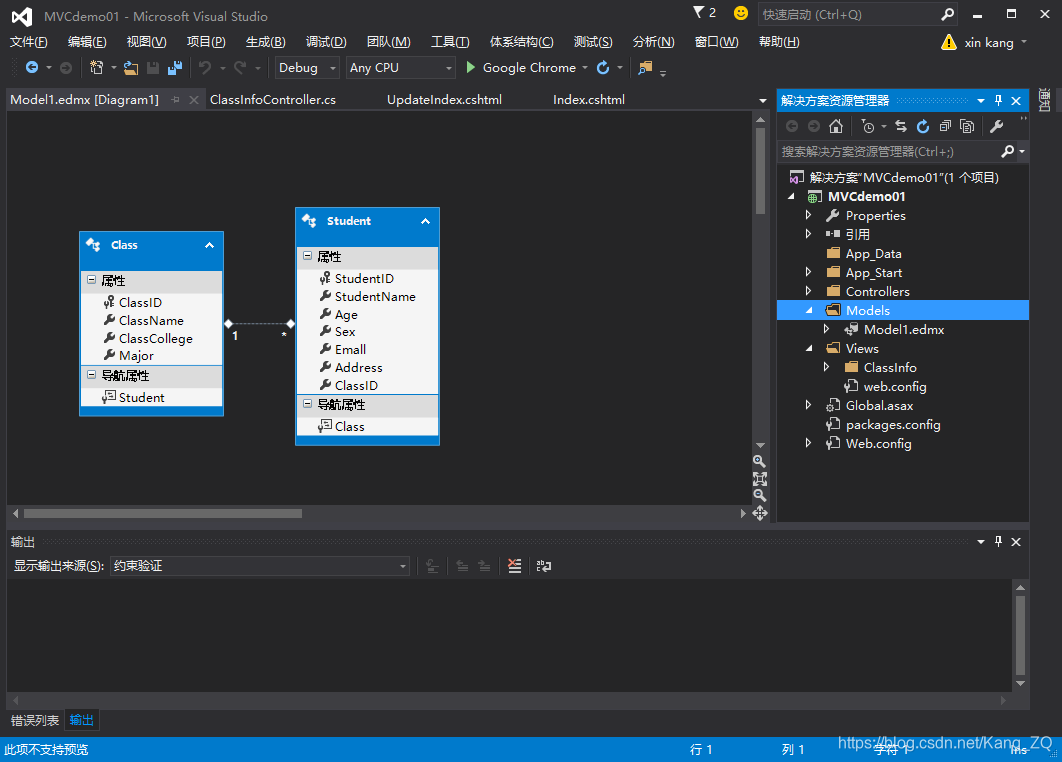This screenshot has height=762, width=1062.
Task: Open the open-tabs overflow dropdown
Action: (x=763, y=101)
